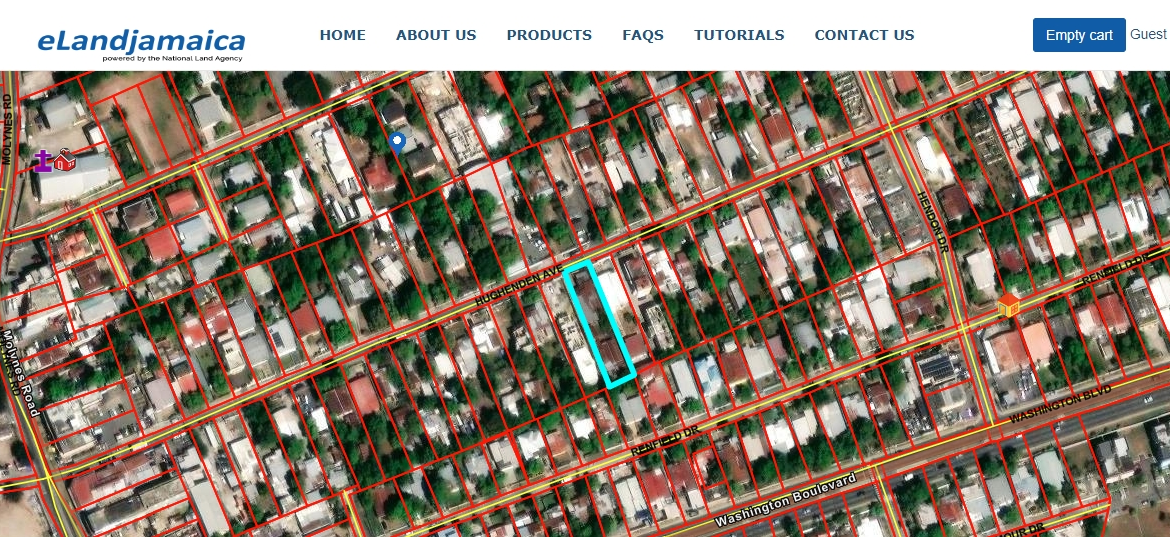Screen dimensions: 1170x537
Task: Click the Molynes Road label
Action: (x=20, y=373)
